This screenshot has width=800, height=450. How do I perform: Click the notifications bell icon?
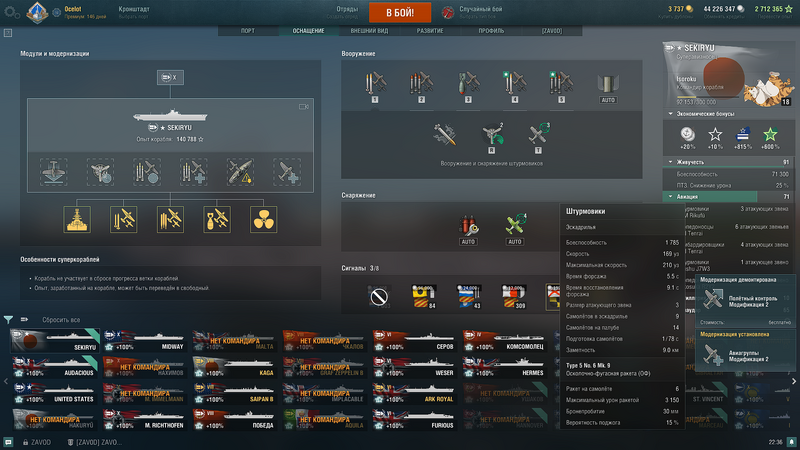tap(791, 442)
